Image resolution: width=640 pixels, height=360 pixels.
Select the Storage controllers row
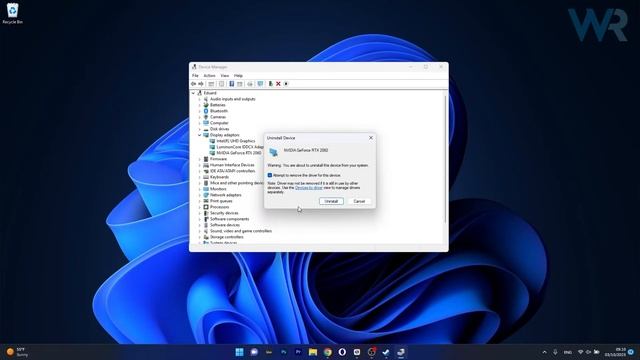pos(227,237)
